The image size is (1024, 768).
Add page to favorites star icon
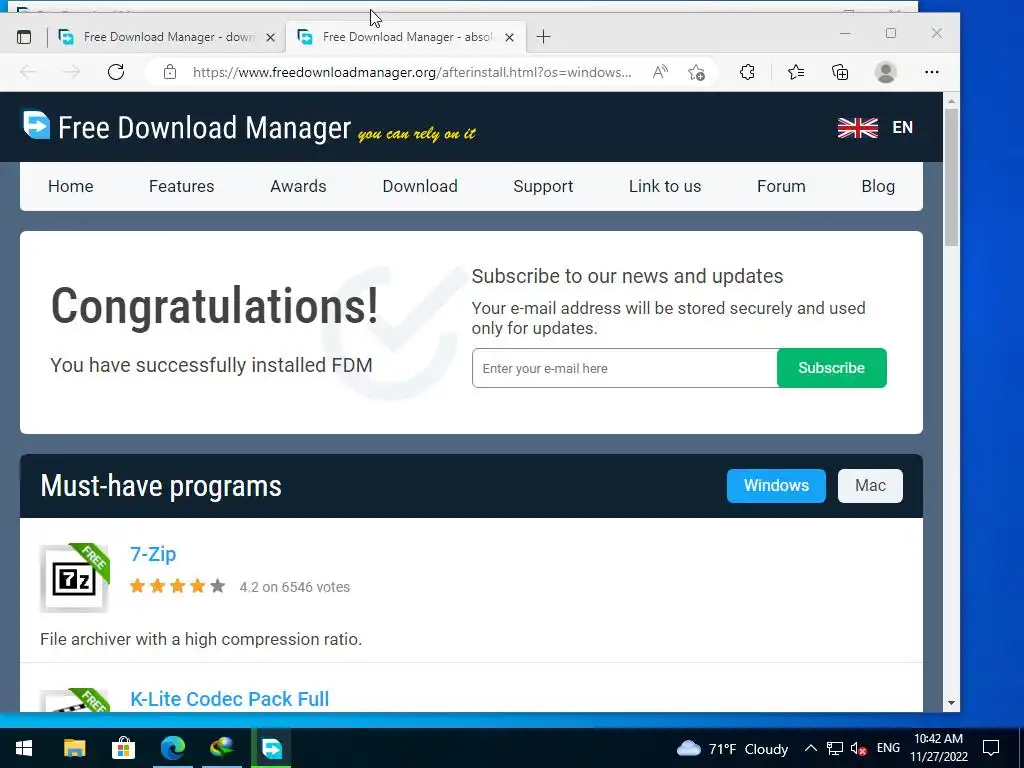coord(696,72)
